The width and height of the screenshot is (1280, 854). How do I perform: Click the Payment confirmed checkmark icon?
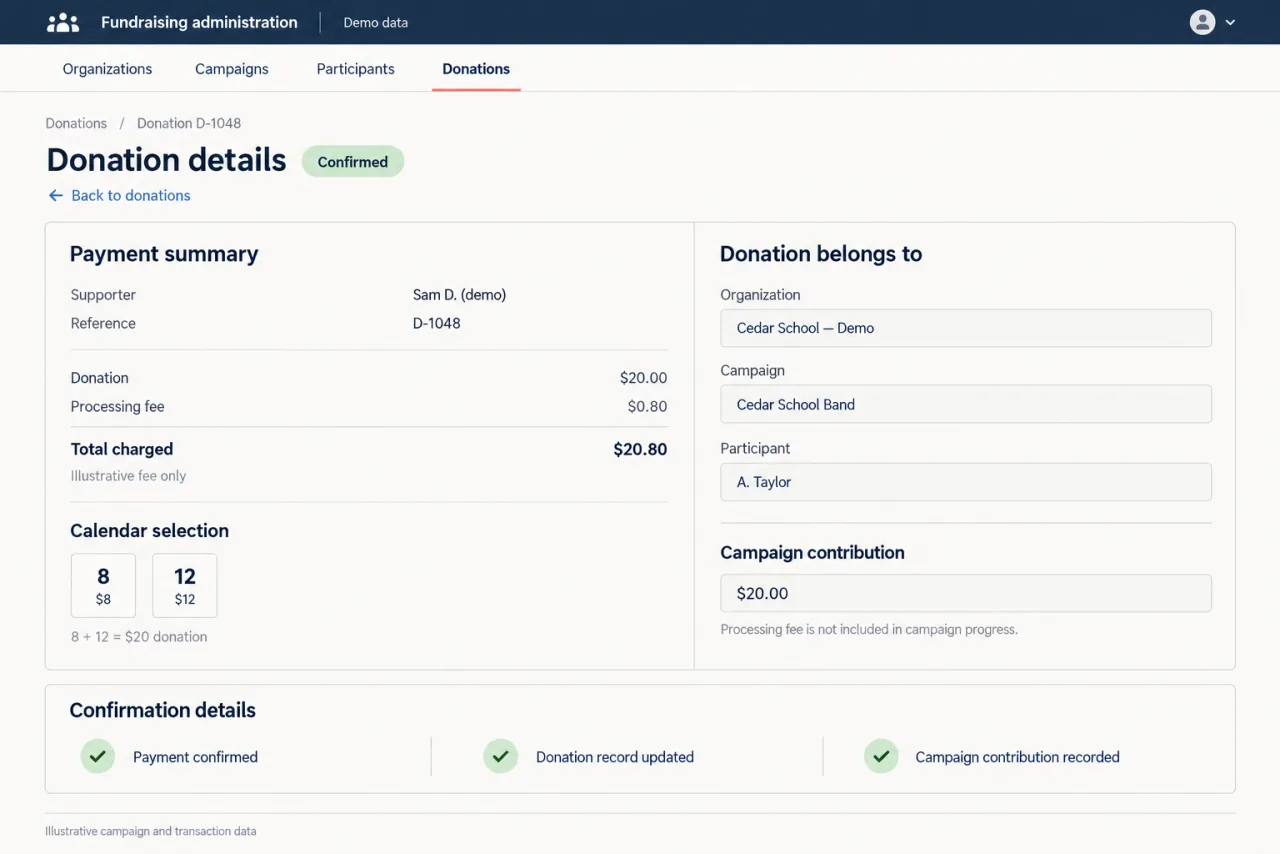click(98, 756)
